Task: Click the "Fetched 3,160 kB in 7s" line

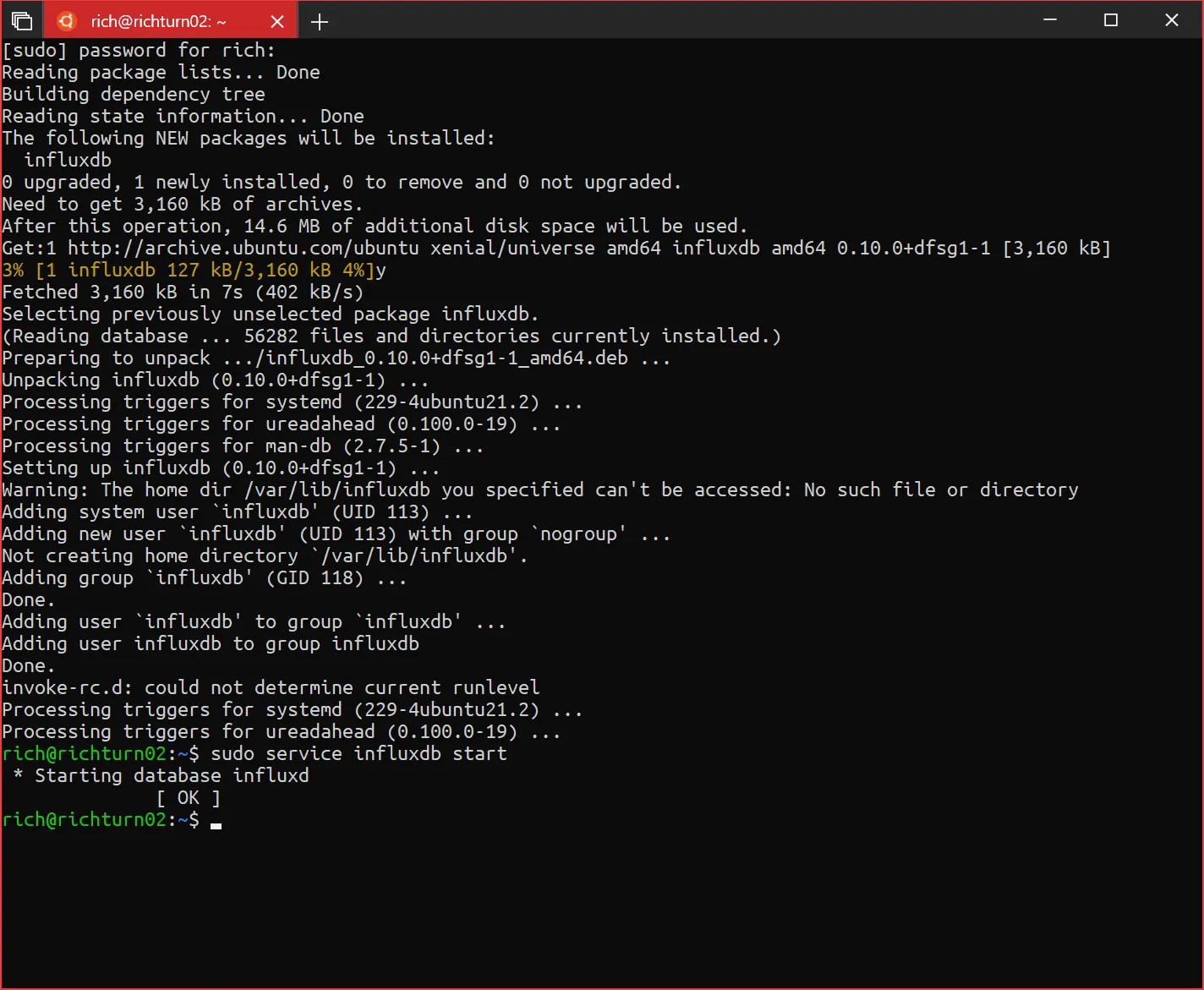Action: click(183, 293)
